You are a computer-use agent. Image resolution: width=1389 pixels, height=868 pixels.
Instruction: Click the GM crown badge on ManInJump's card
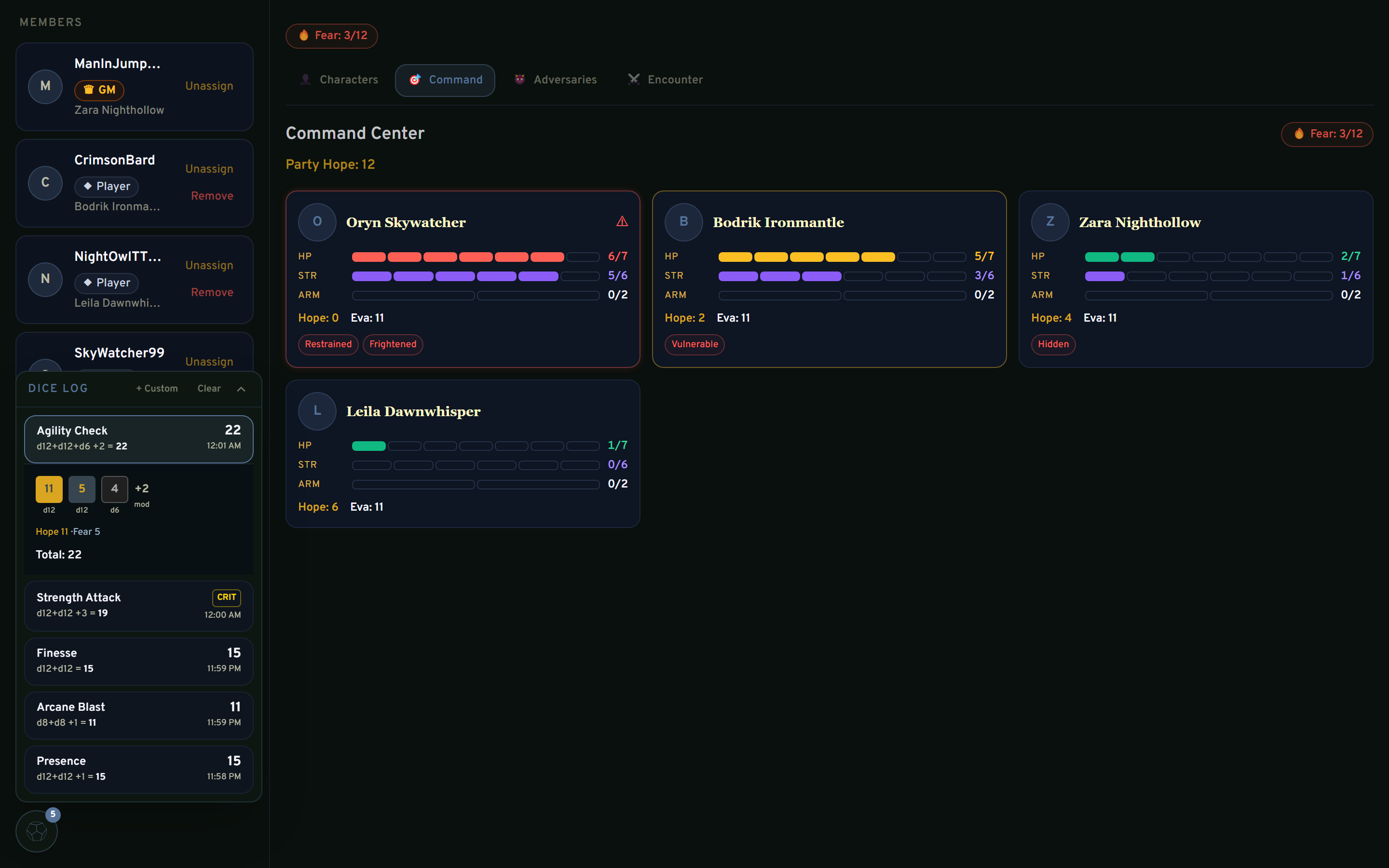[99, 90]
